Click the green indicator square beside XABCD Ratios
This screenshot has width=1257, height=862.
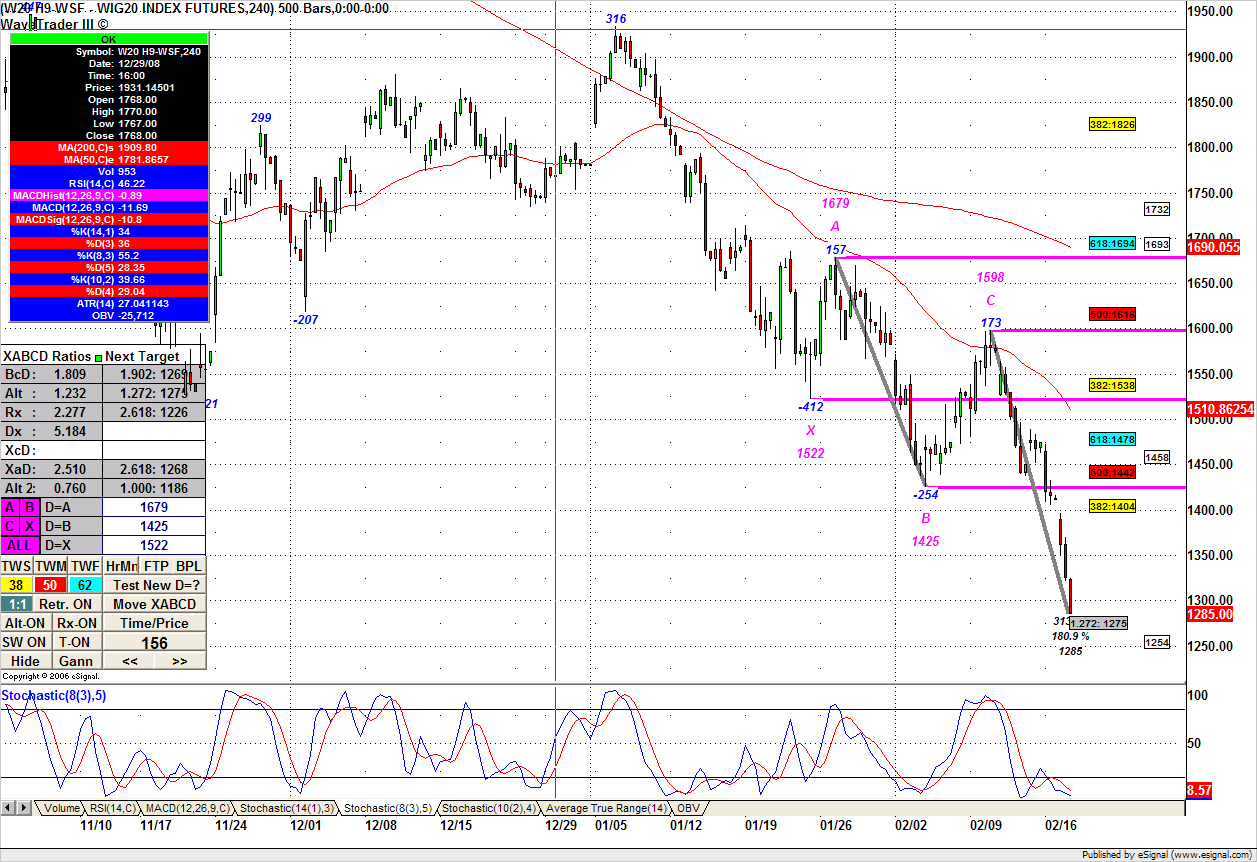point(99,357)
